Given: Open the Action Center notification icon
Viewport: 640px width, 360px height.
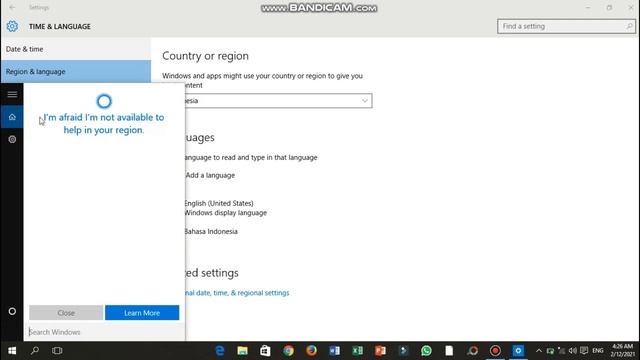Looking at the screenshot, I should 584,351.
